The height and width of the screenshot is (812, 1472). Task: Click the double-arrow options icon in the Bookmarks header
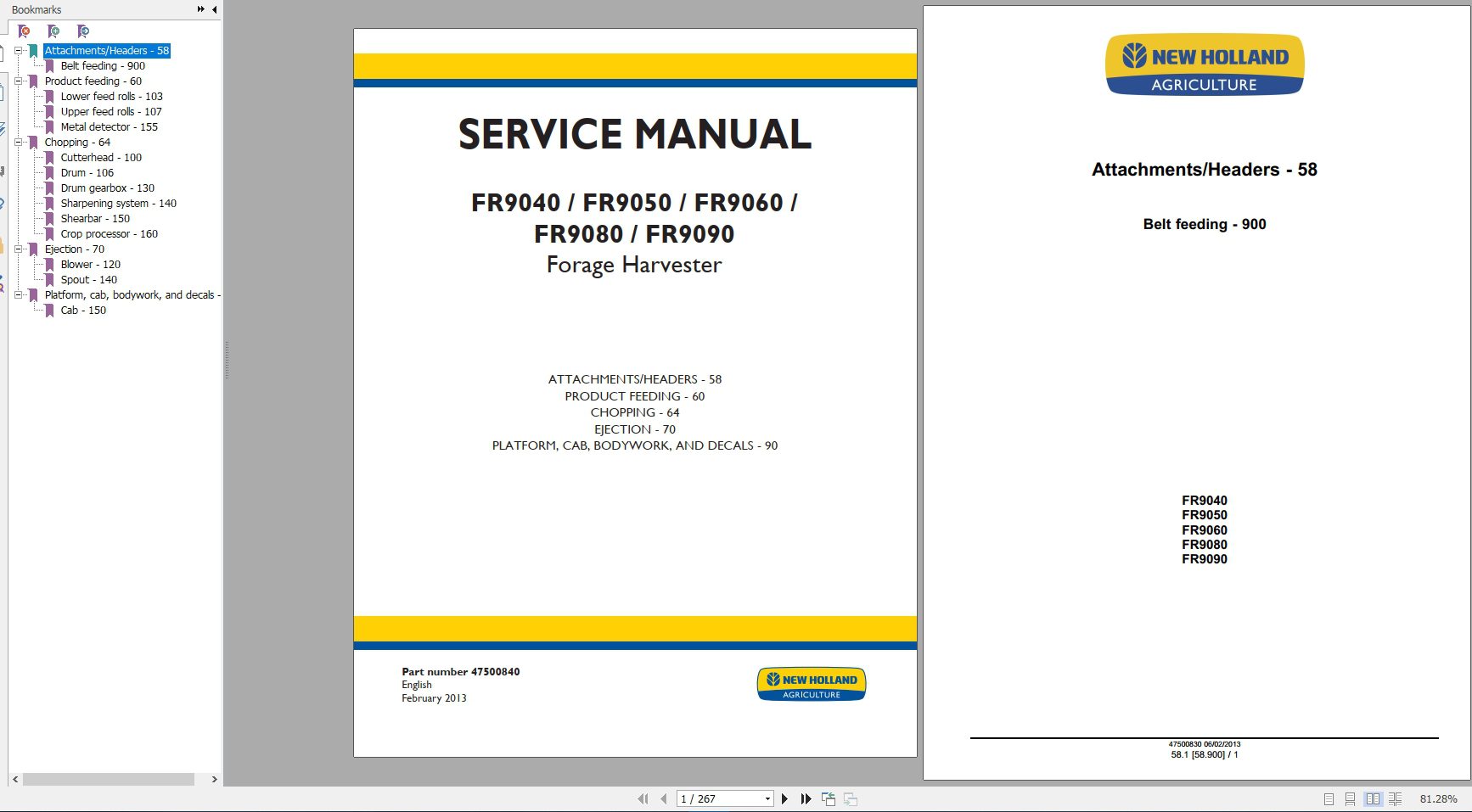point(201,9)
